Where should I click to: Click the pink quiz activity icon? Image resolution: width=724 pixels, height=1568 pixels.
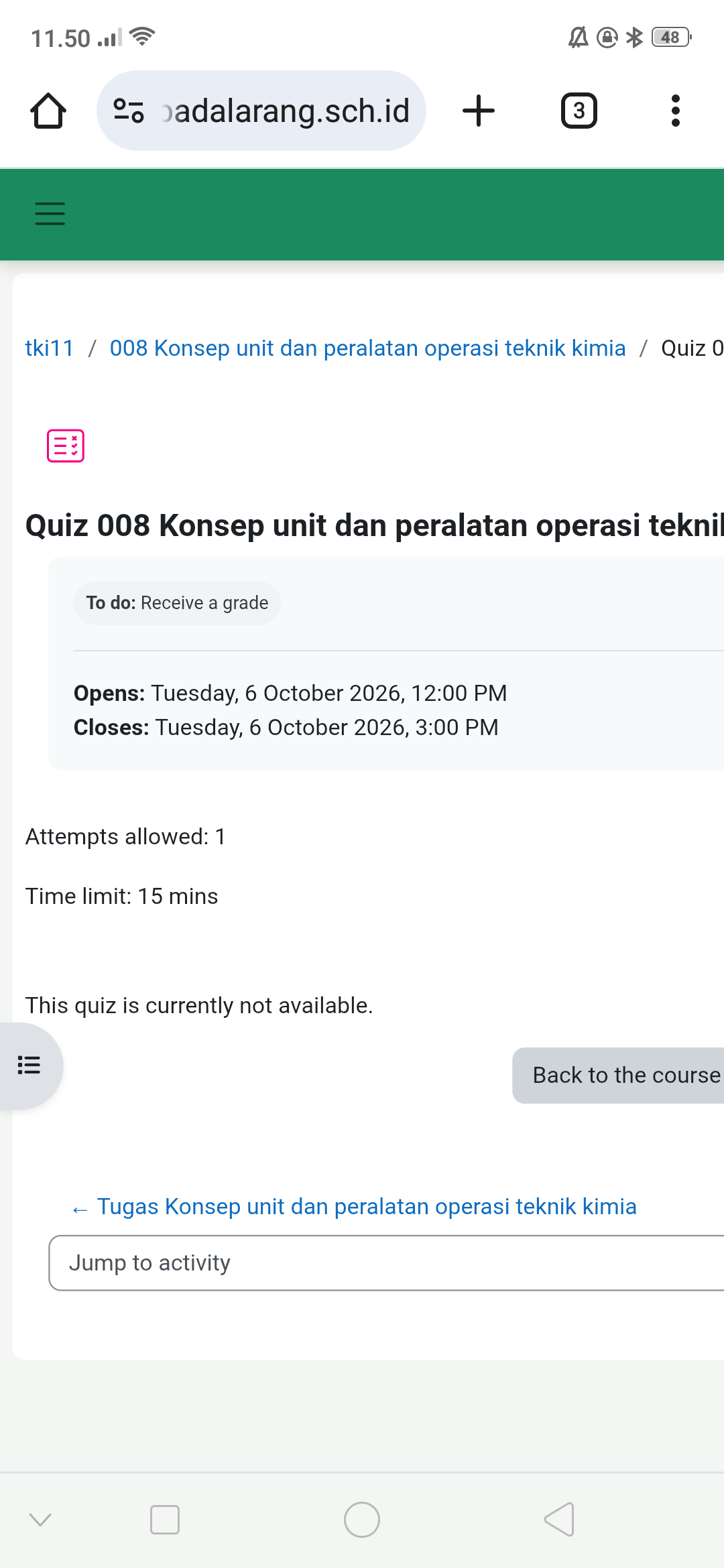coord(66,446)
